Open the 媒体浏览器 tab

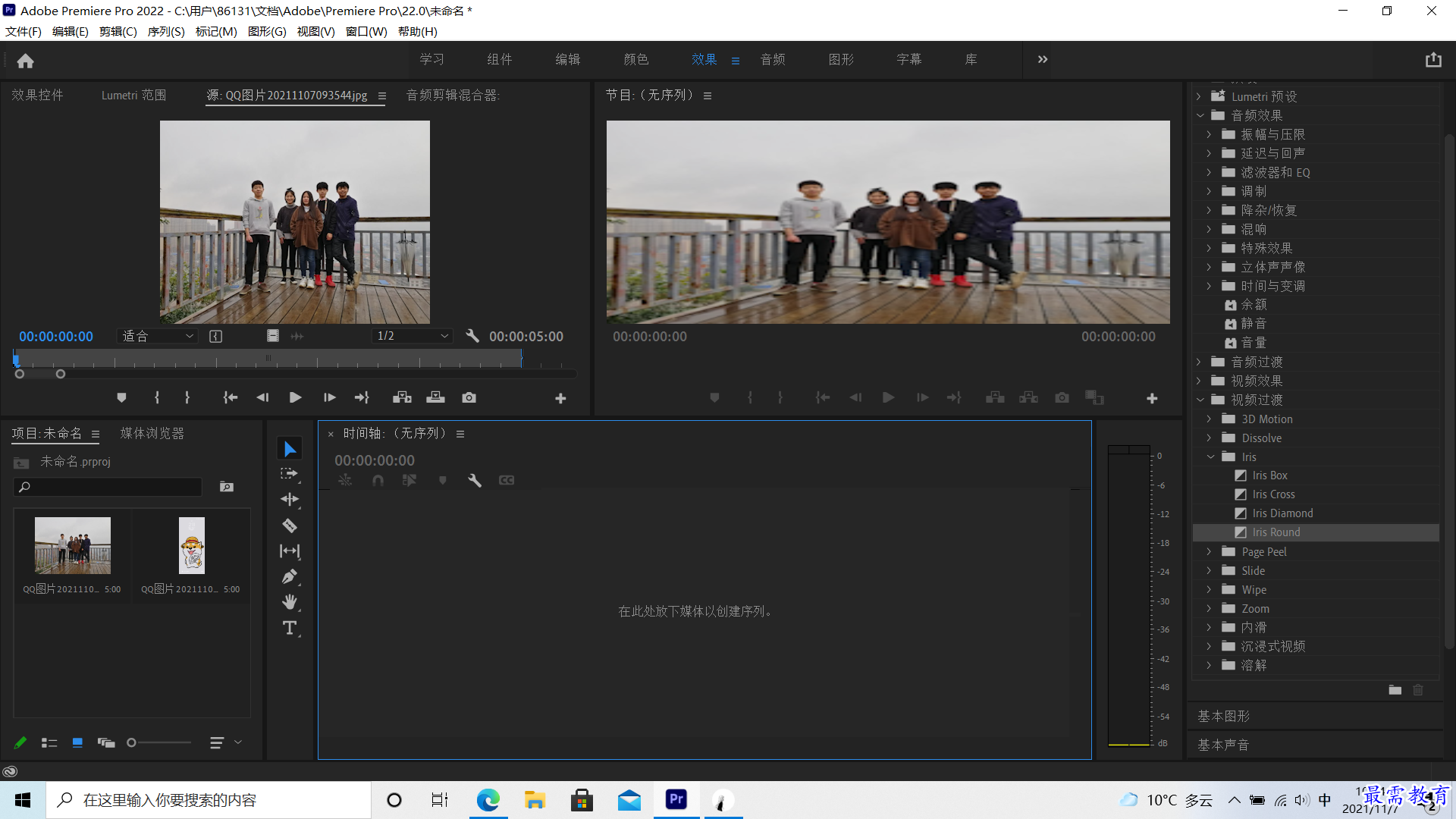152,433
